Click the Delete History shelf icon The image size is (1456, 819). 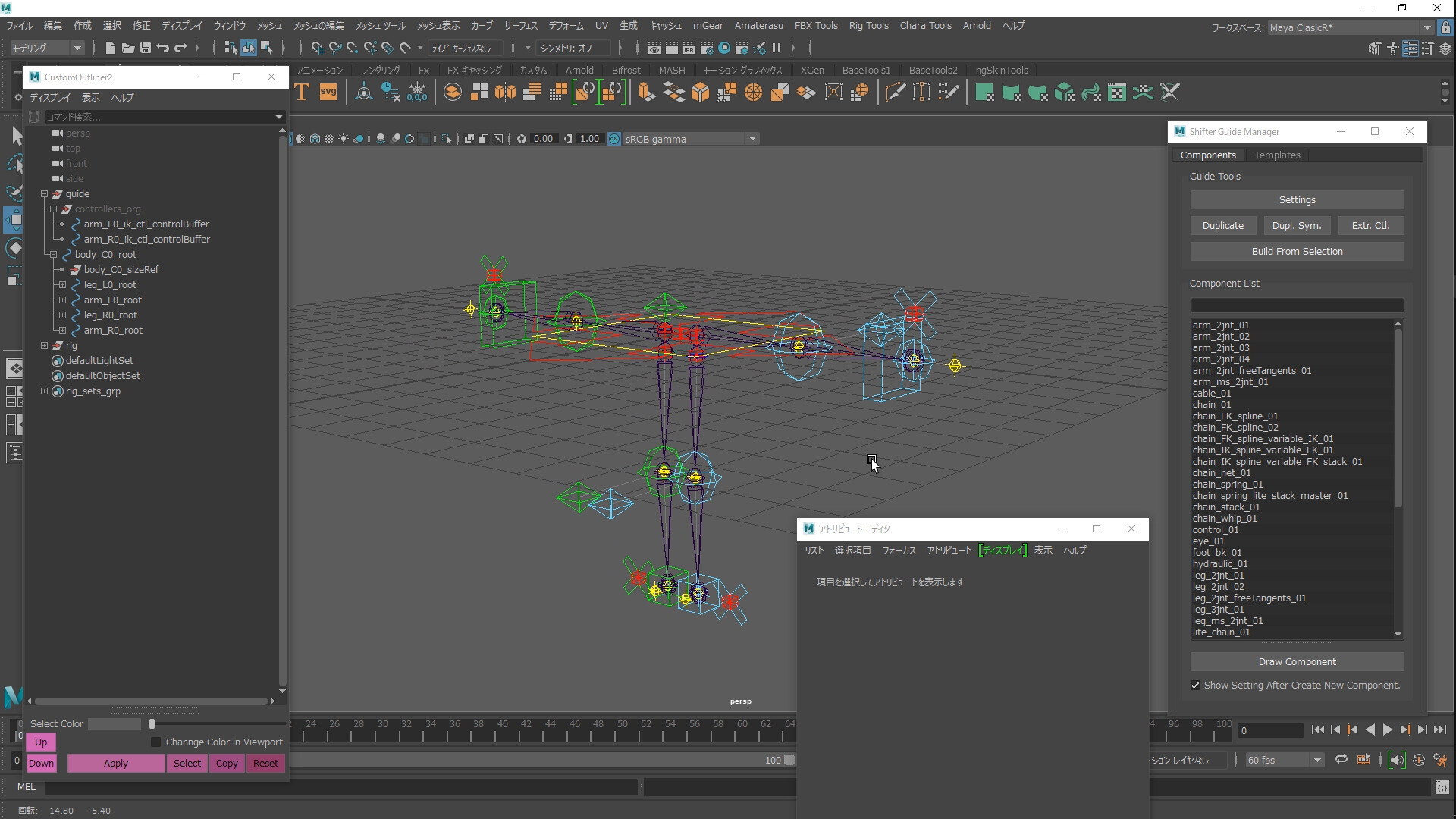[391, 93]
